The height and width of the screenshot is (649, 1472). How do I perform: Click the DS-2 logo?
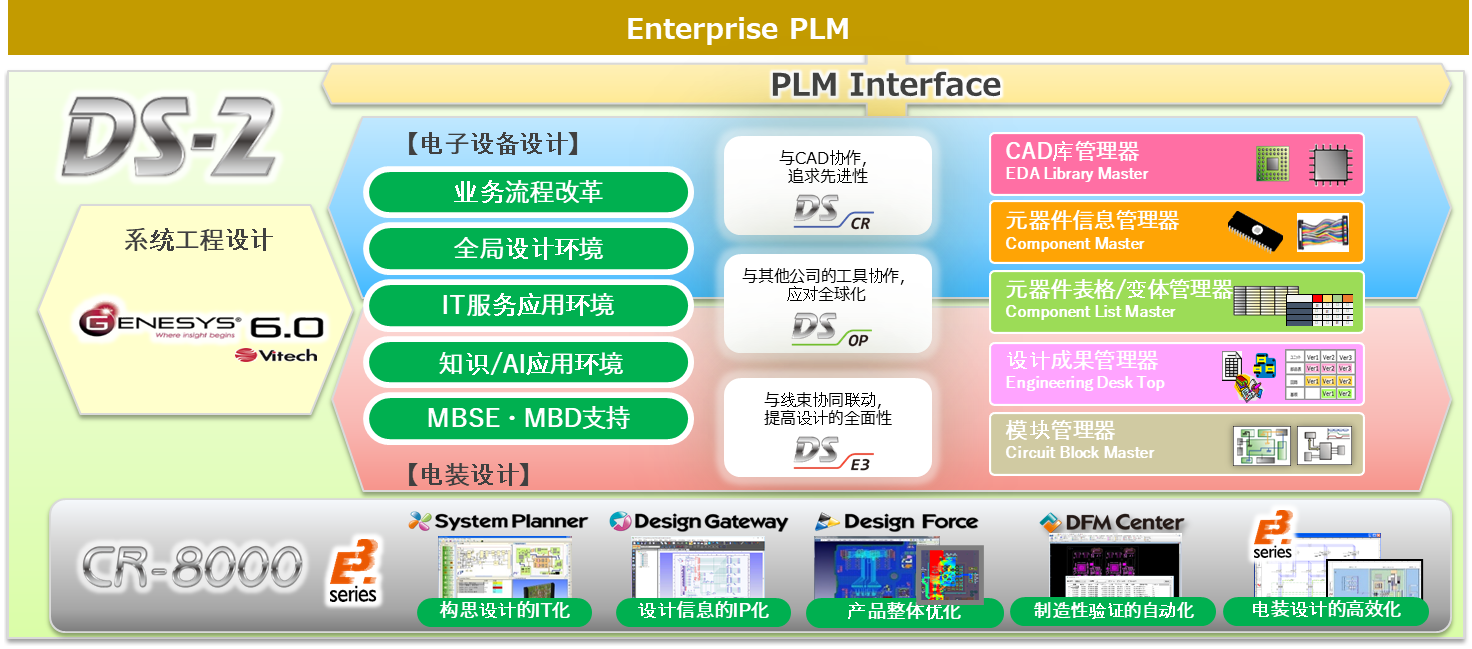pos(168,137)
